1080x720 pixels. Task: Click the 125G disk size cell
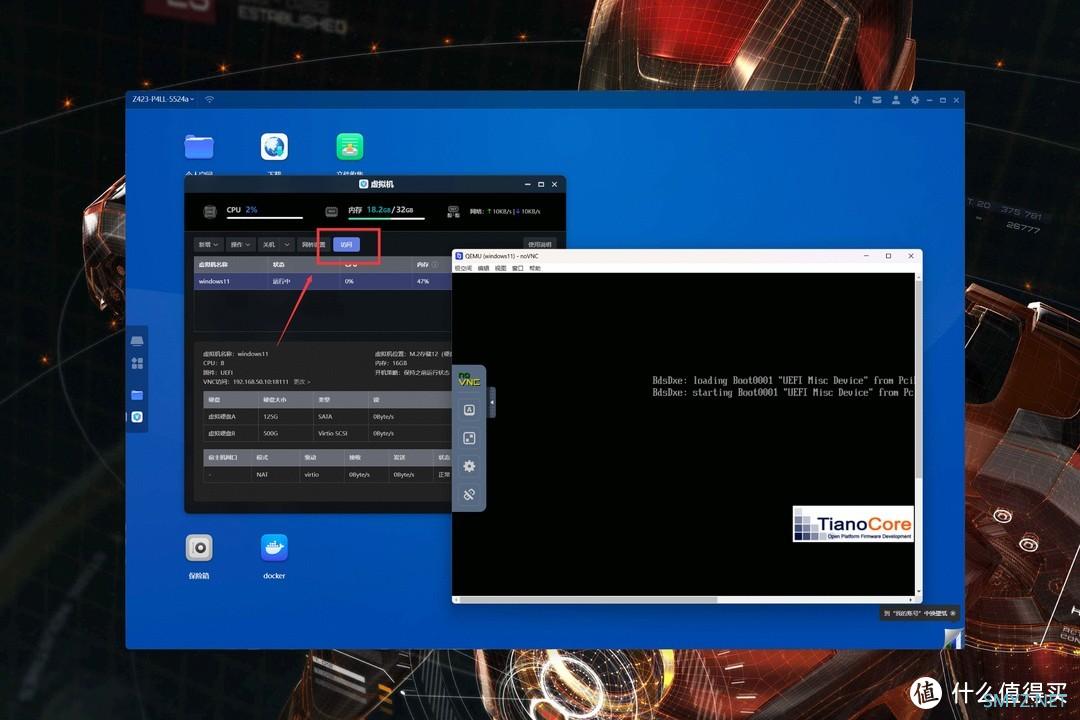pyautogui.click(x=270, y=417)
